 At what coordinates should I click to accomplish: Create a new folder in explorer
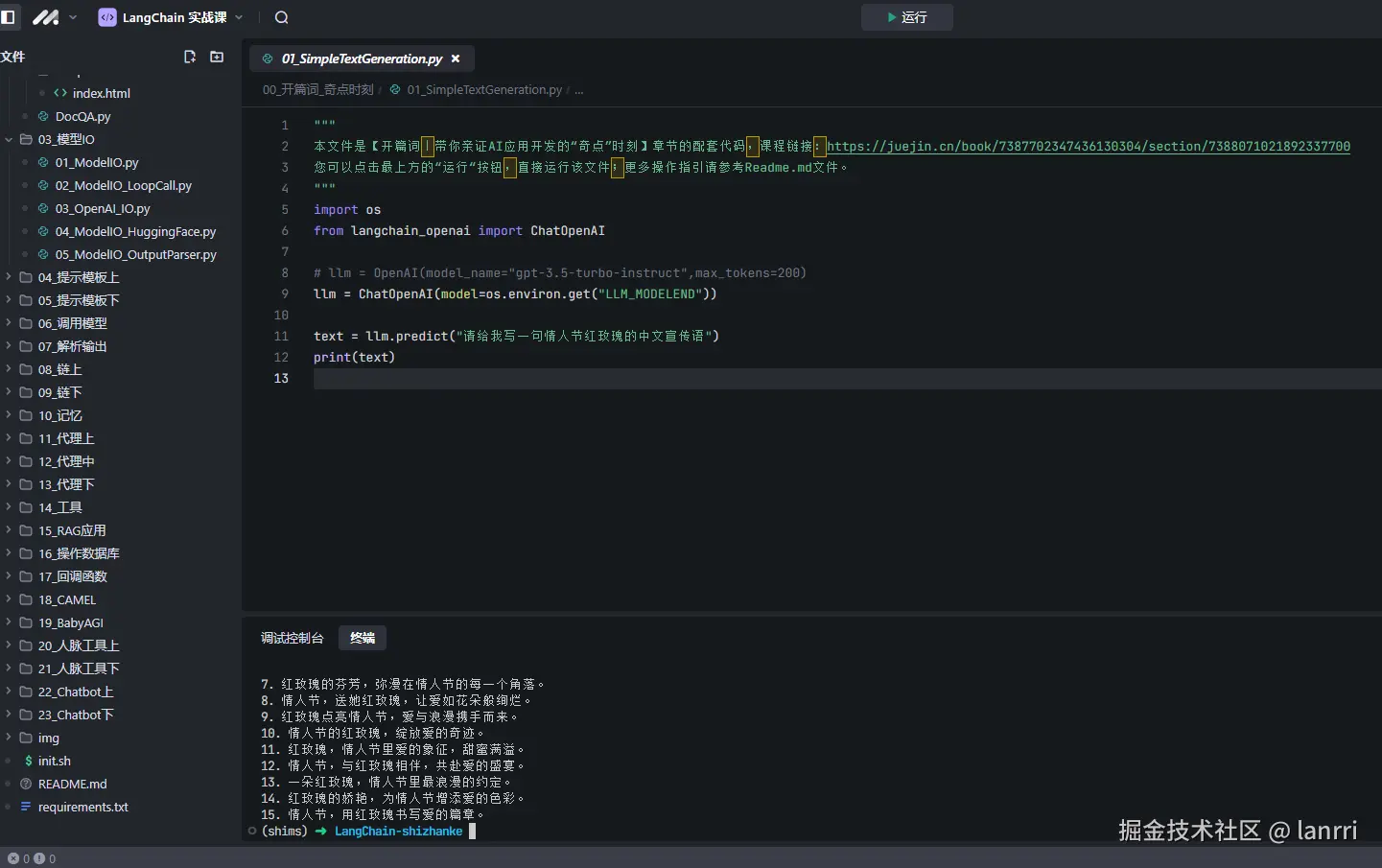217,57
